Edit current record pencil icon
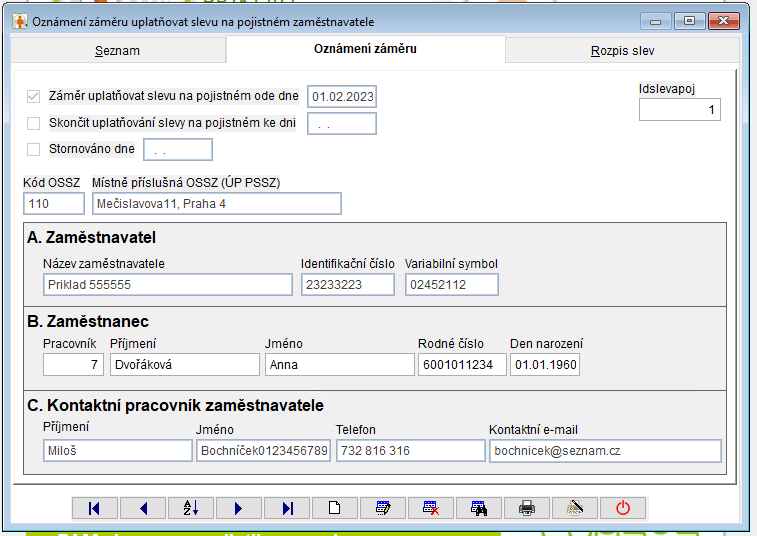Viewport: 757px width, 536px height. point(383,508)
